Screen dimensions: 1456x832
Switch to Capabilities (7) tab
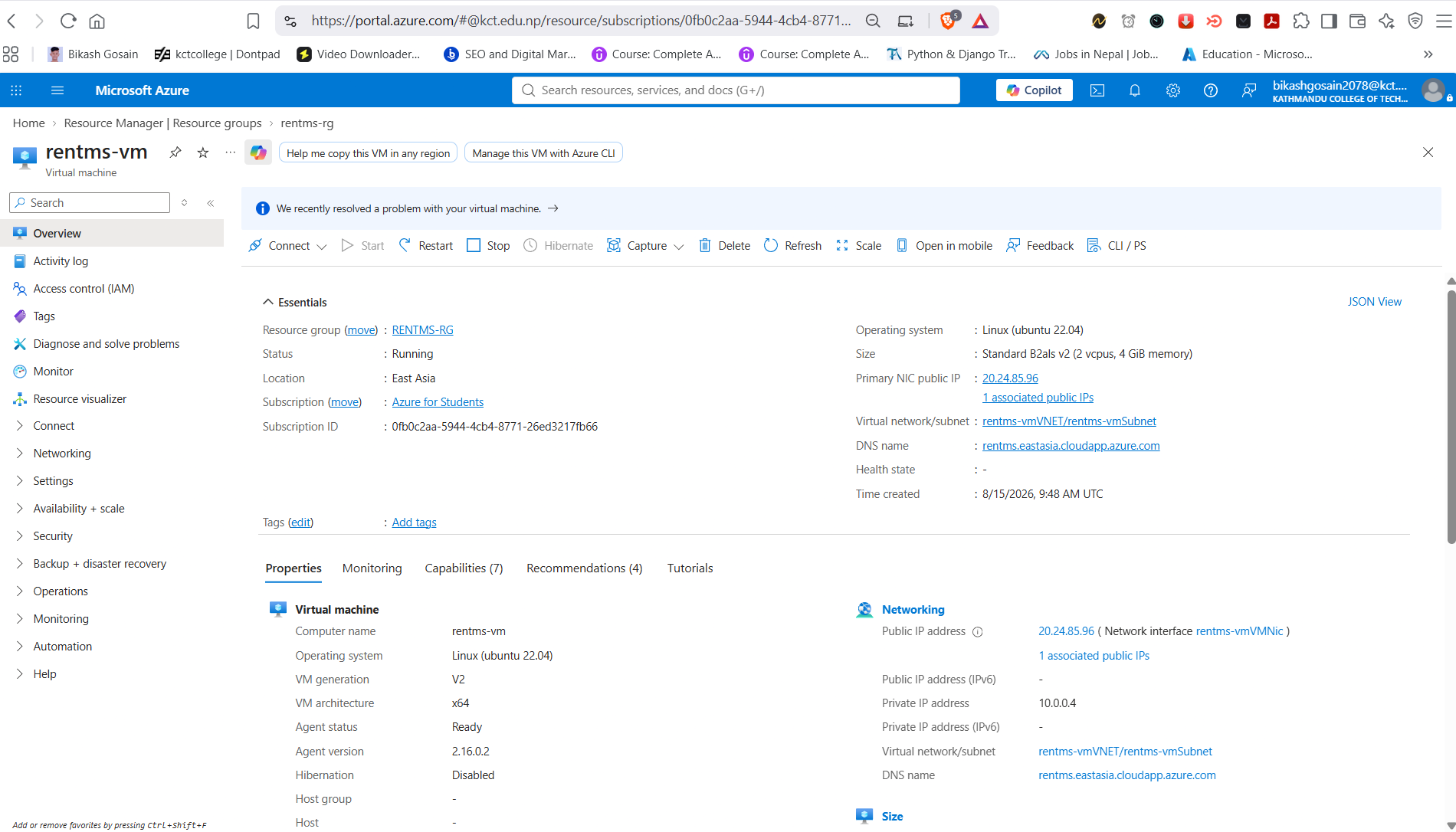[x=464, y=568]
